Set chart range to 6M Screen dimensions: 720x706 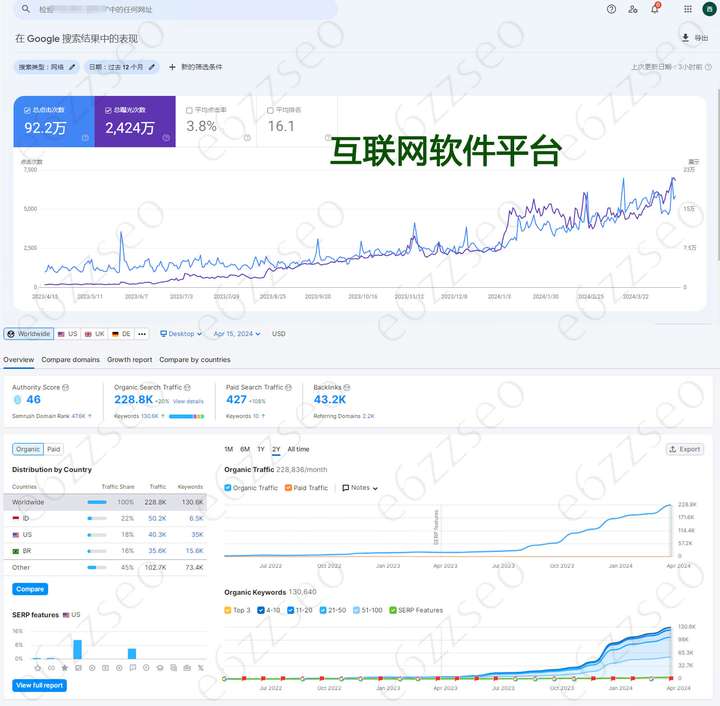pyautogui.click(x=245, y=449)
